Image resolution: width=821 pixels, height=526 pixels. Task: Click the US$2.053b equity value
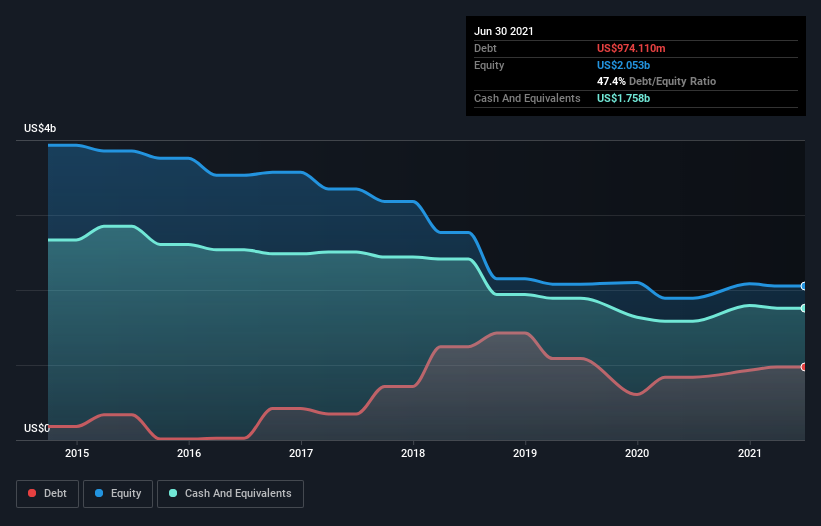tap(623, 65)
